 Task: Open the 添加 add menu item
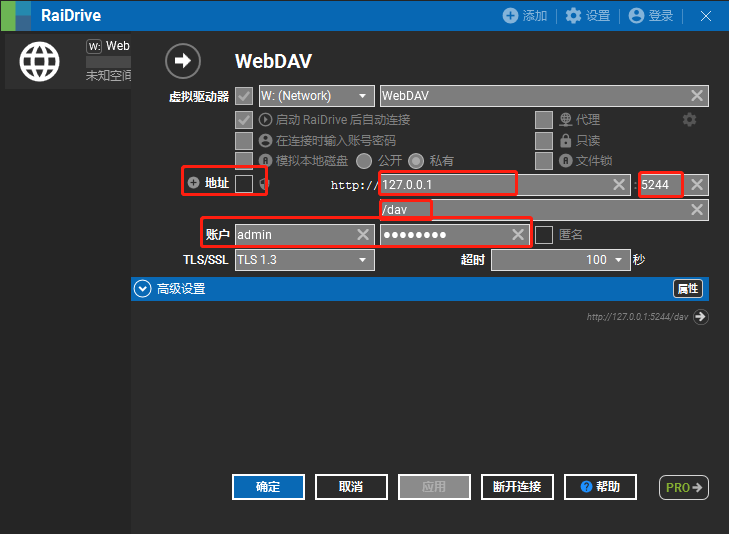(x=525, y=16)
